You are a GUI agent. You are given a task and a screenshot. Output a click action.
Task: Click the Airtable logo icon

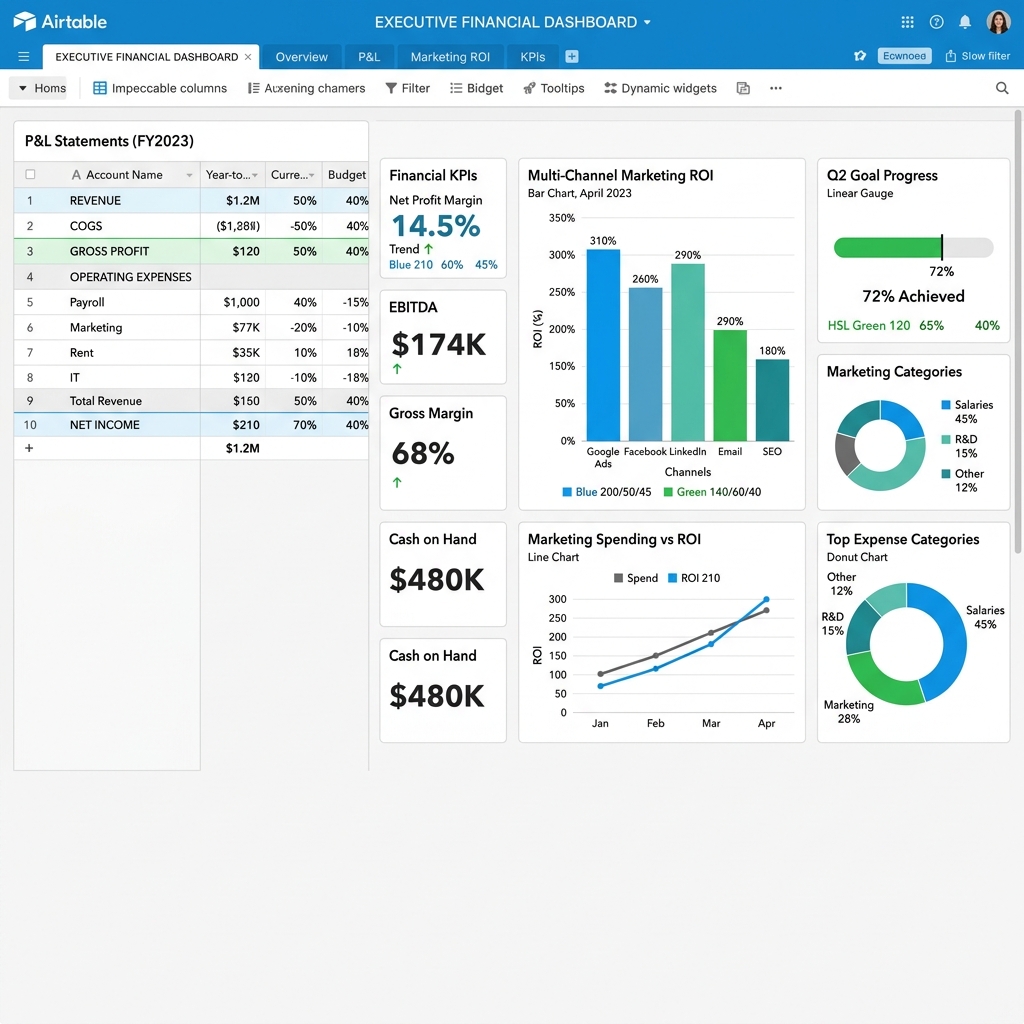pyautogui.click(x=24, y=22)
